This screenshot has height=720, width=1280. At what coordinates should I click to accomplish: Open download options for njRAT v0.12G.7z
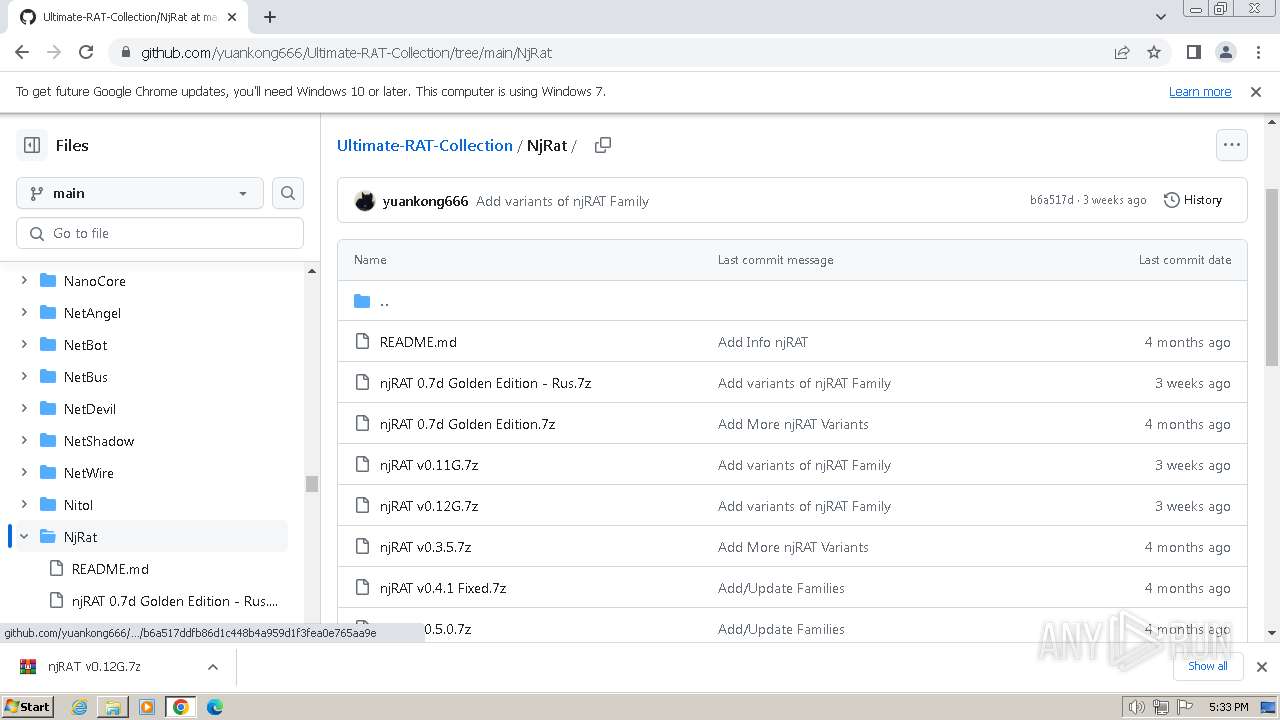coord(212,667)
